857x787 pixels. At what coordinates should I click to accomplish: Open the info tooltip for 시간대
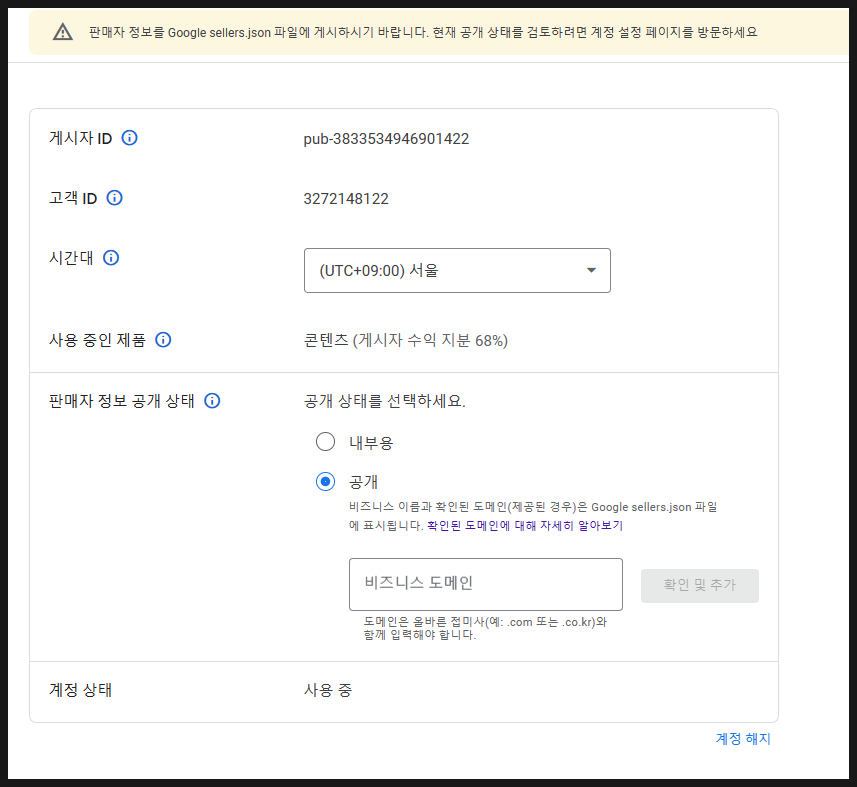click(111, 258)
